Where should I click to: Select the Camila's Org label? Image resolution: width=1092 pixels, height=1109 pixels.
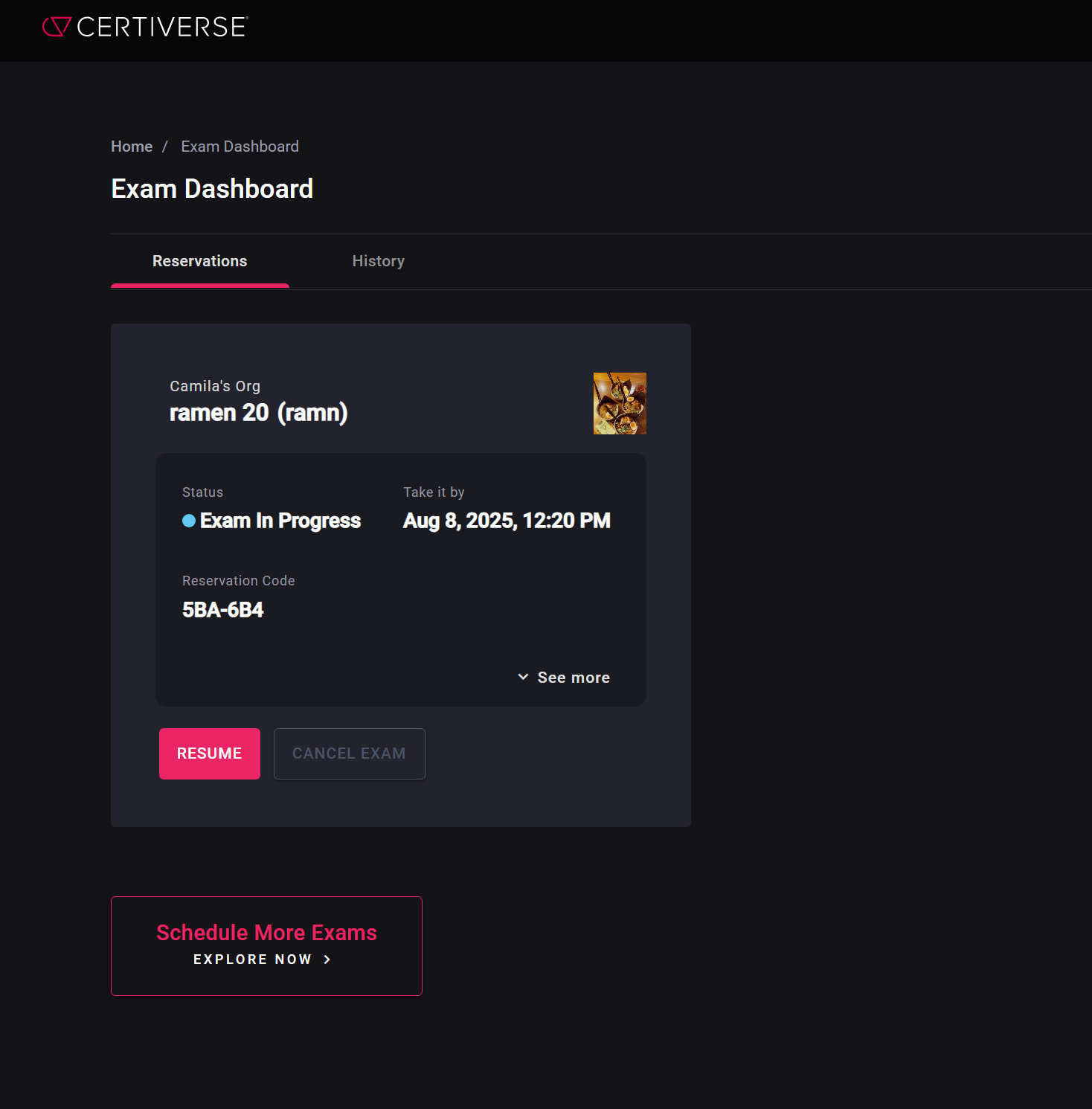[x=215, y=386]
